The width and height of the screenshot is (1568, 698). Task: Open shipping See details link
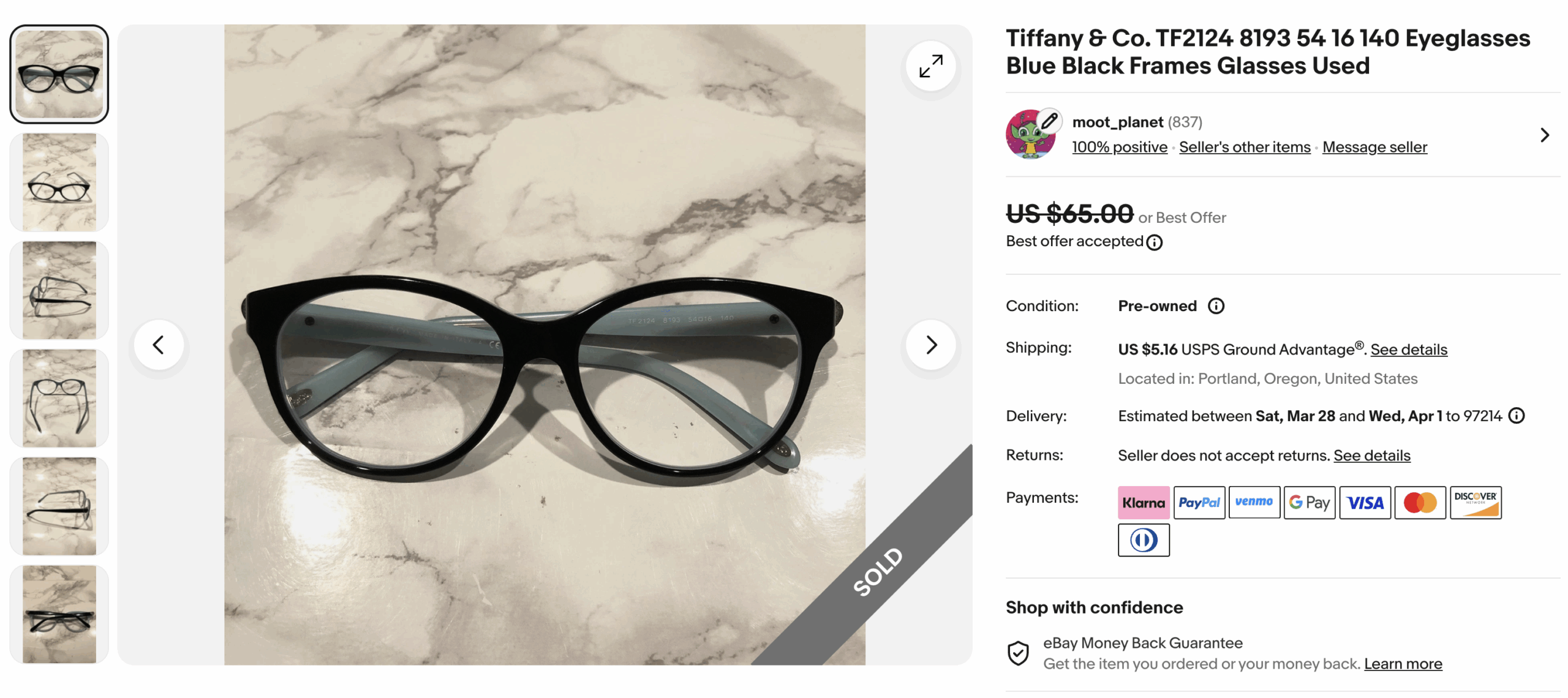click(1408, 349)
